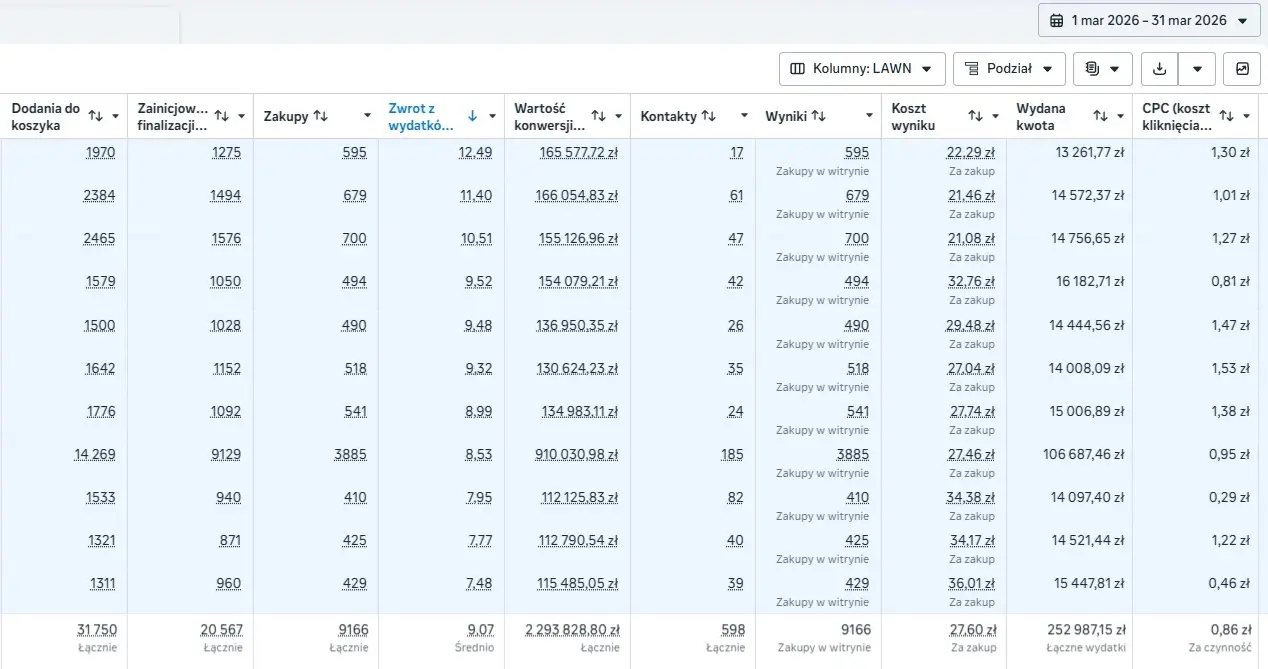
Task: Sort by the Dodania do koszyka sort arrows
Action: click(96, 116)
